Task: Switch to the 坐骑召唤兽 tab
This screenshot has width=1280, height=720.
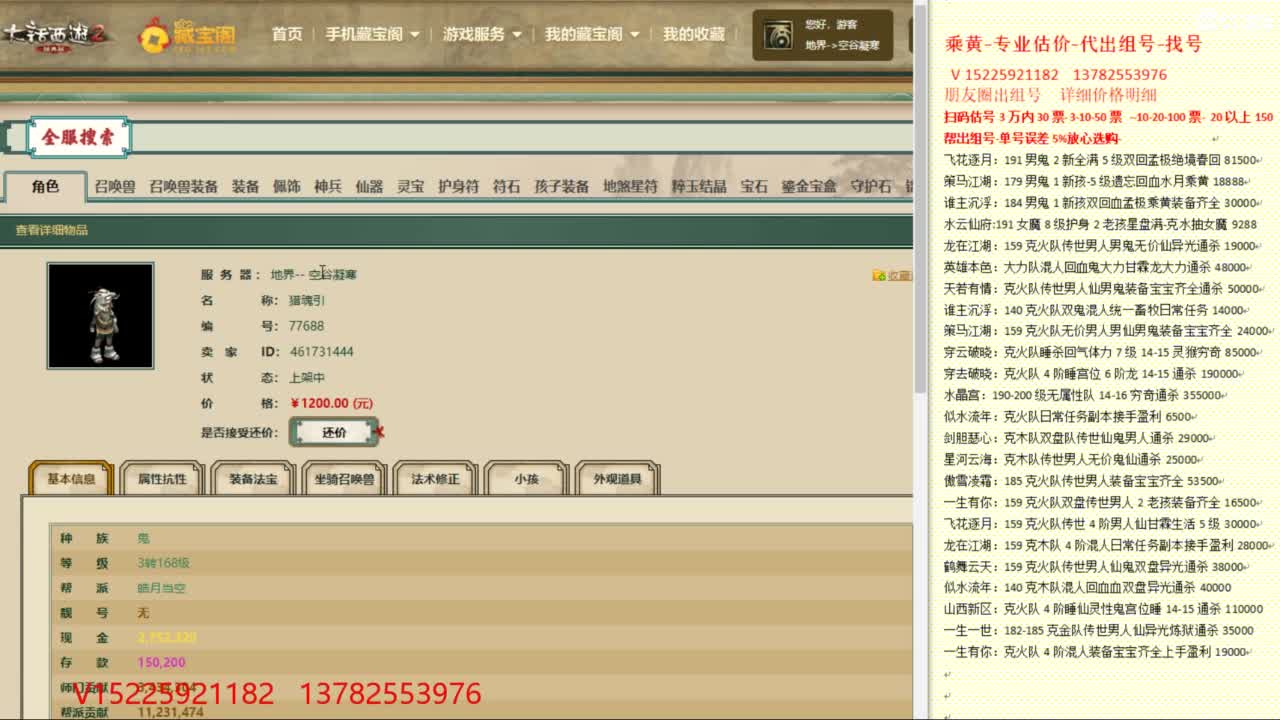Action: pos(344,479)
